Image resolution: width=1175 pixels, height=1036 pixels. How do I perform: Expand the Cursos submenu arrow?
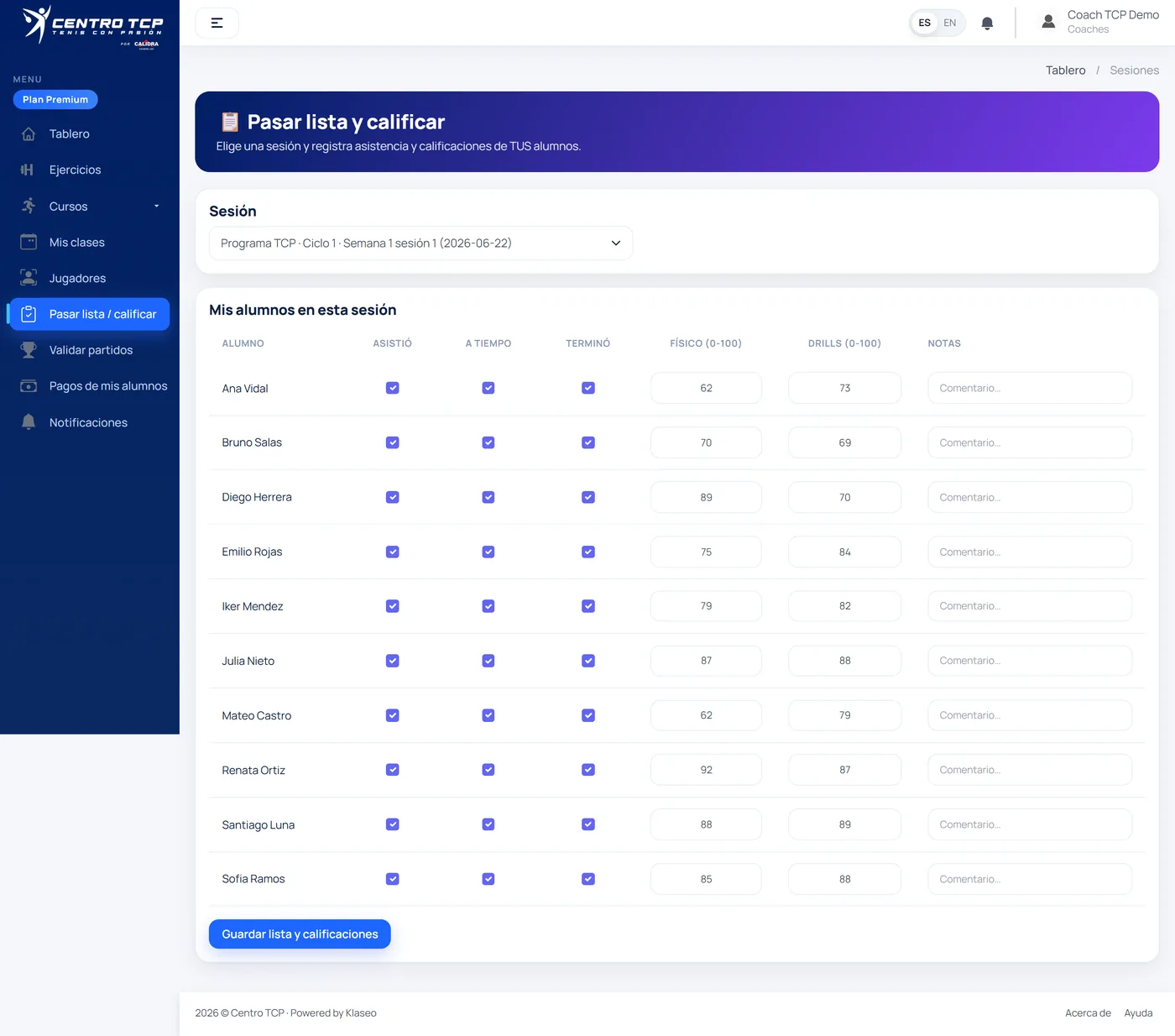click(156, 207)
